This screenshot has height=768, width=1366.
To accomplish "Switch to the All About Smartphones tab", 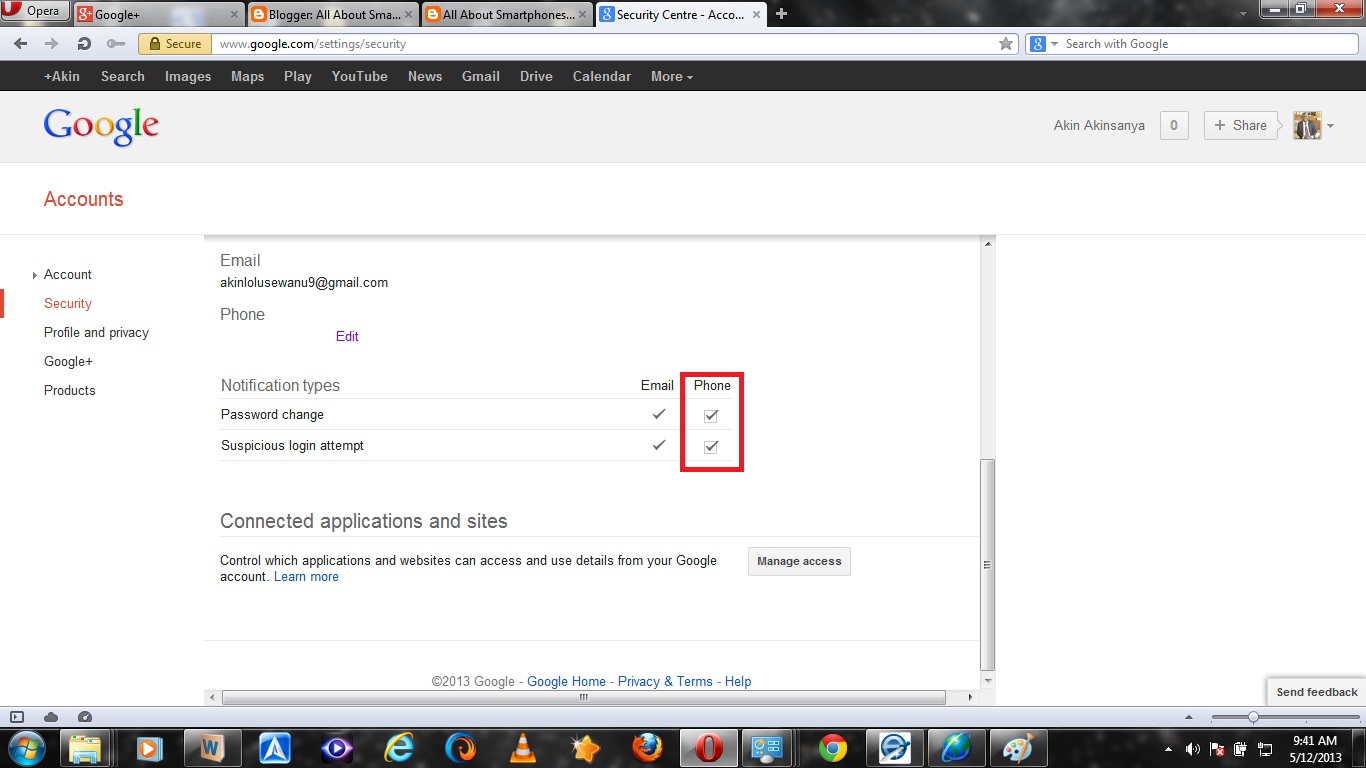I will (508, 15).
